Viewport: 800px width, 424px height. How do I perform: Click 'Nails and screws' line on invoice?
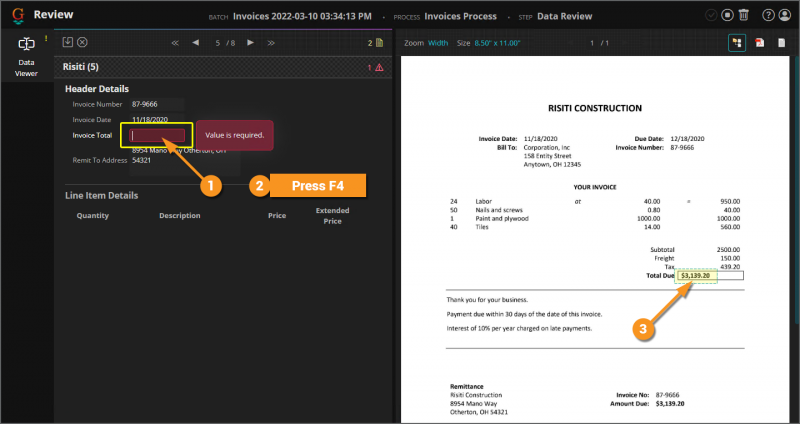click(x=499, y=210)
